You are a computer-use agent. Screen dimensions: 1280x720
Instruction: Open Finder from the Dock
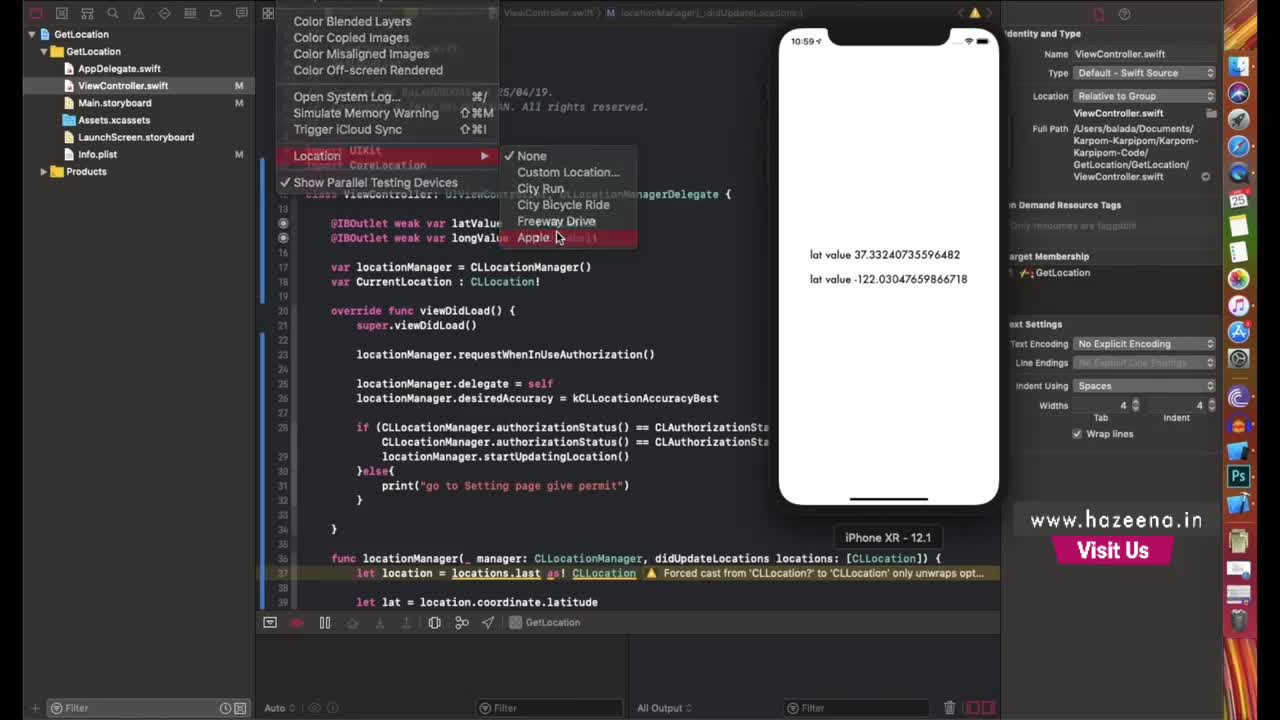[x=1239, y=67]
